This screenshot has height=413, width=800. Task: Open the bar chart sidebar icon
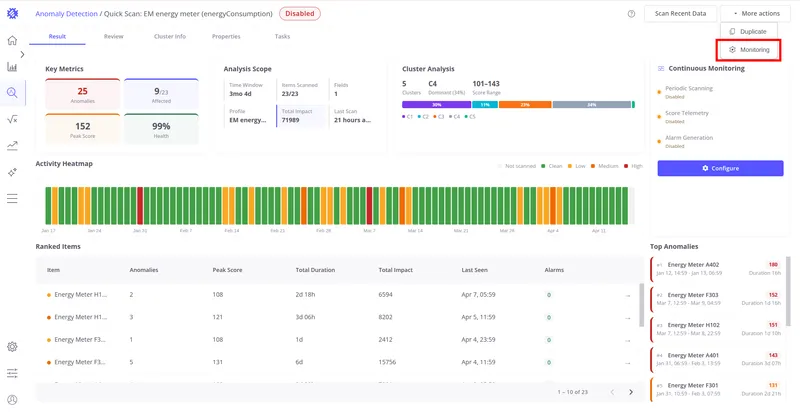pos(12,67)
